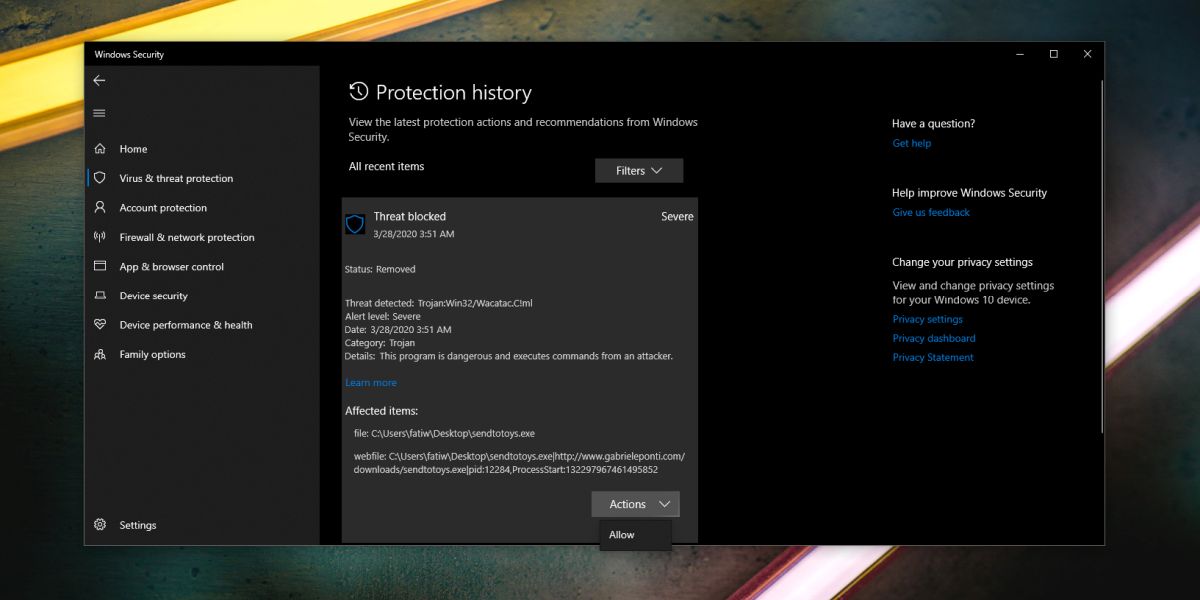Click the Trojan:Win32/Wacatac.C!ml threat name
1200x600 pixels.
pos(475,303)
